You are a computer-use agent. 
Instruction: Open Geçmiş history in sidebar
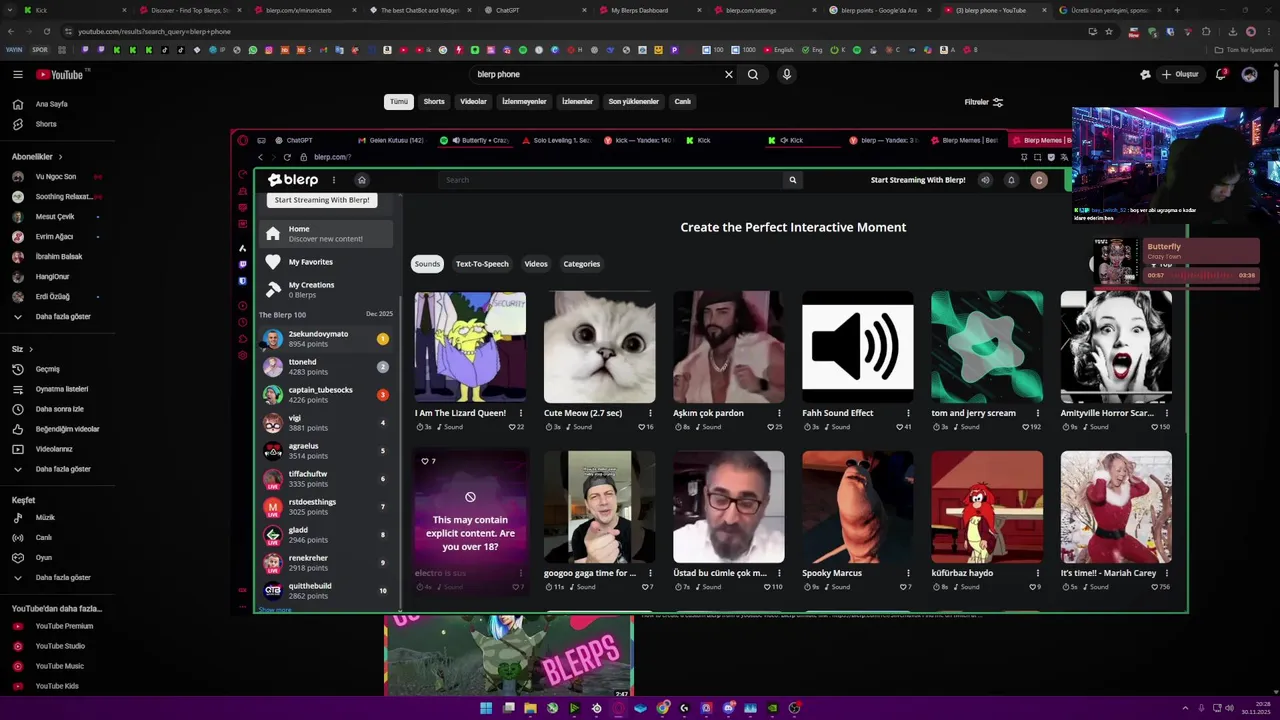(48, 369)
